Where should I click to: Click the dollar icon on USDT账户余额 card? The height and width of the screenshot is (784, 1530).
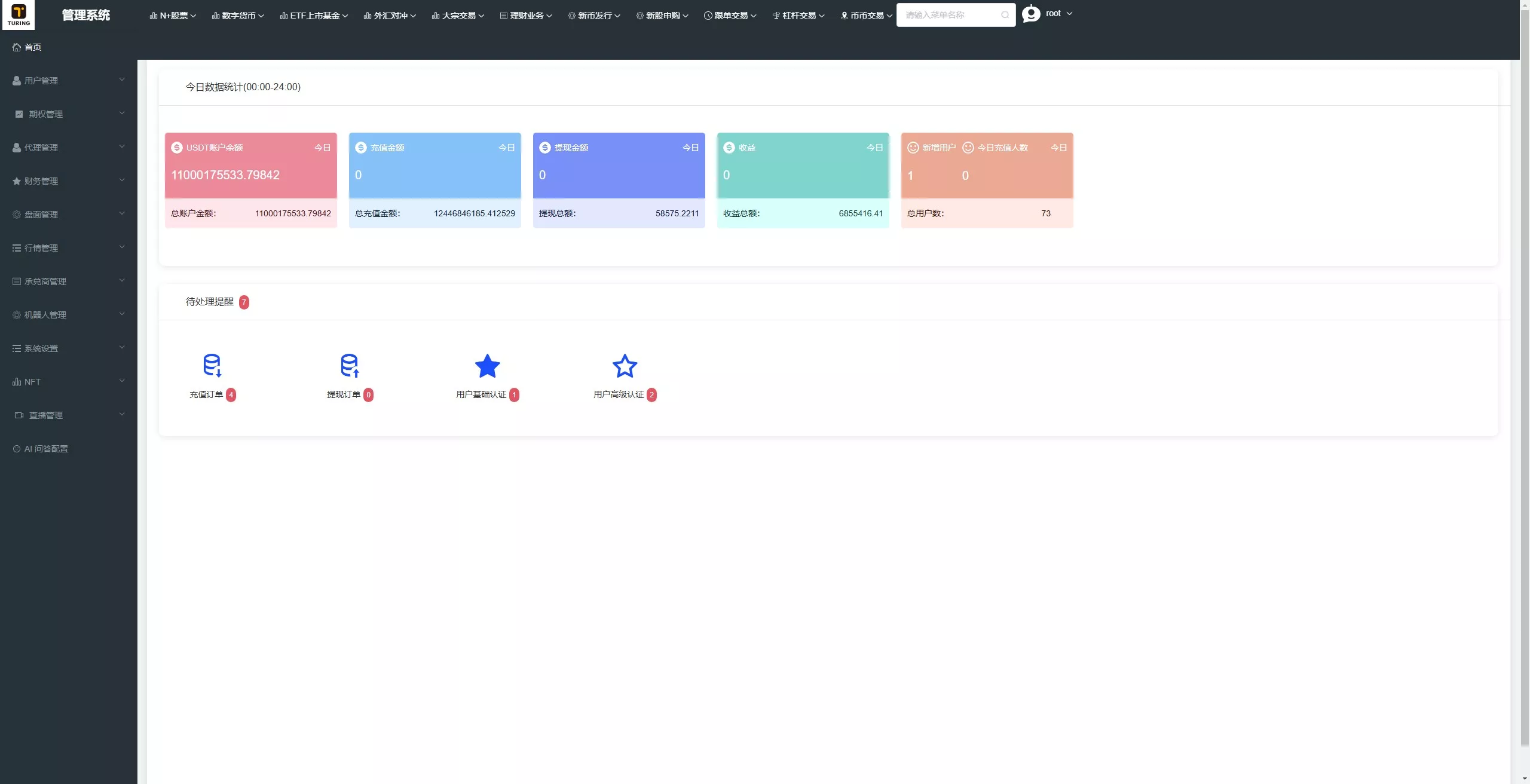click(177, 148)
